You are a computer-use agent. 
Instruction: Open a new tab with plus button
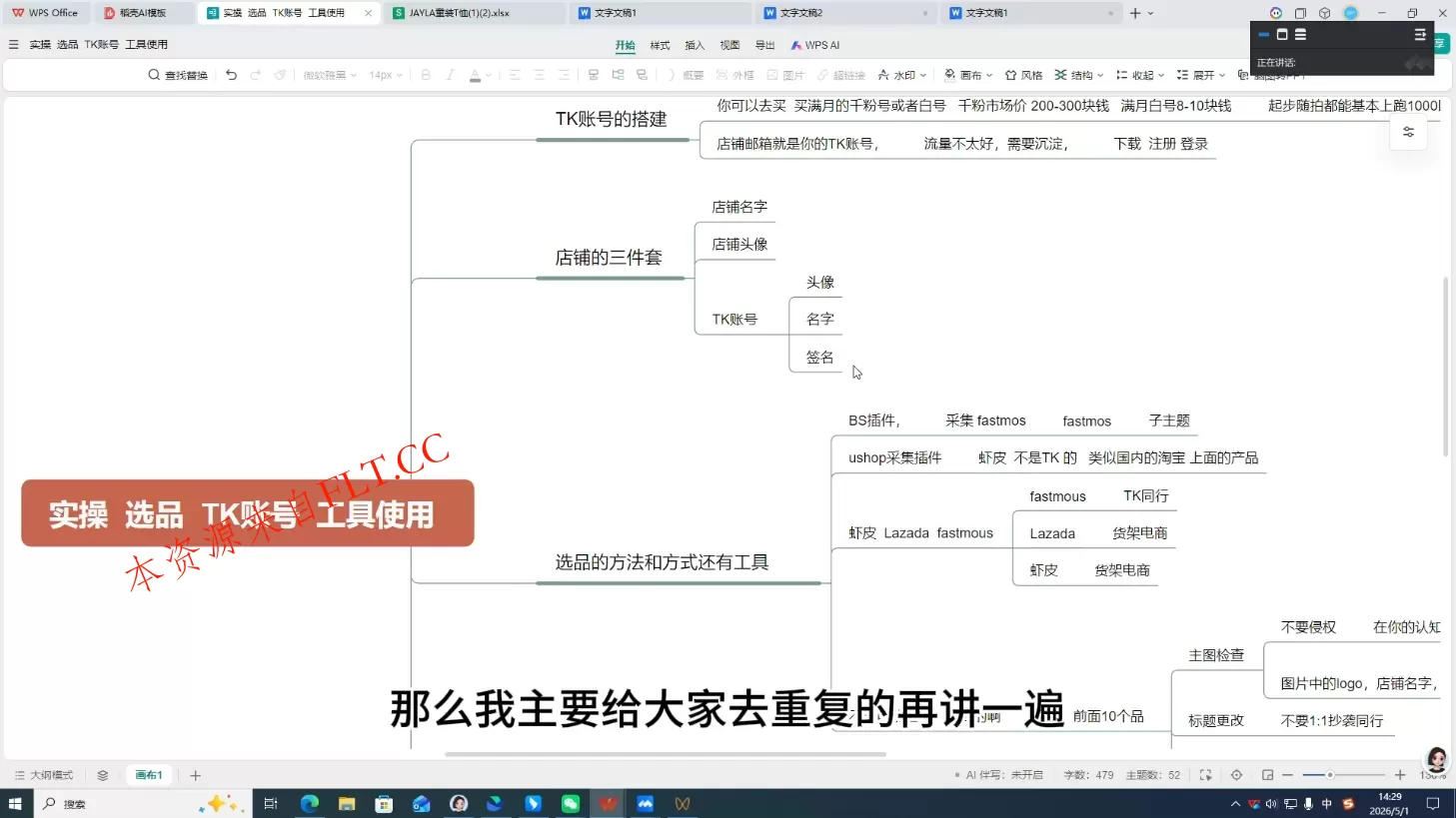tap(1135, 13)
